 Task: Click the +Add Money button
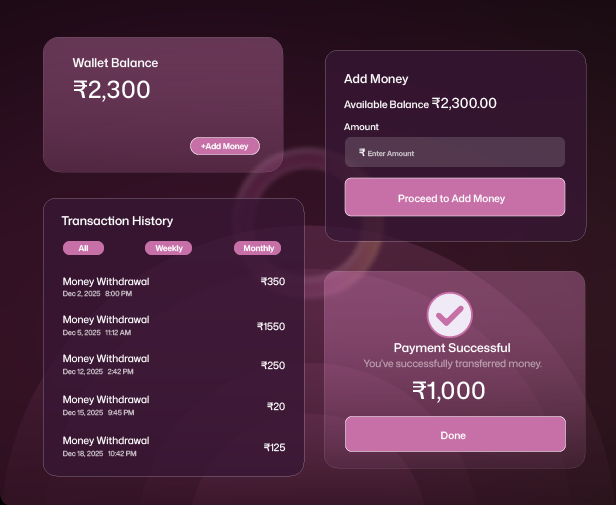(225, 146)
